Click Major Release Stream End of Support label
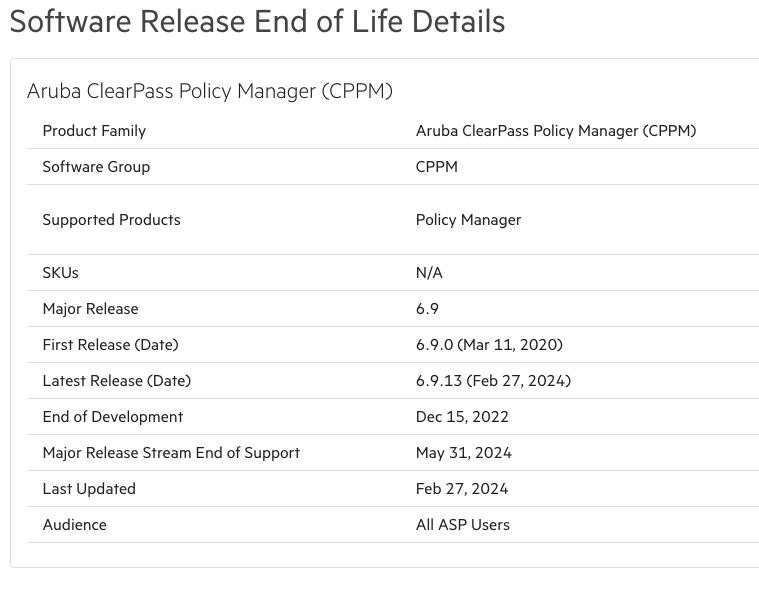 click(171, 453)
